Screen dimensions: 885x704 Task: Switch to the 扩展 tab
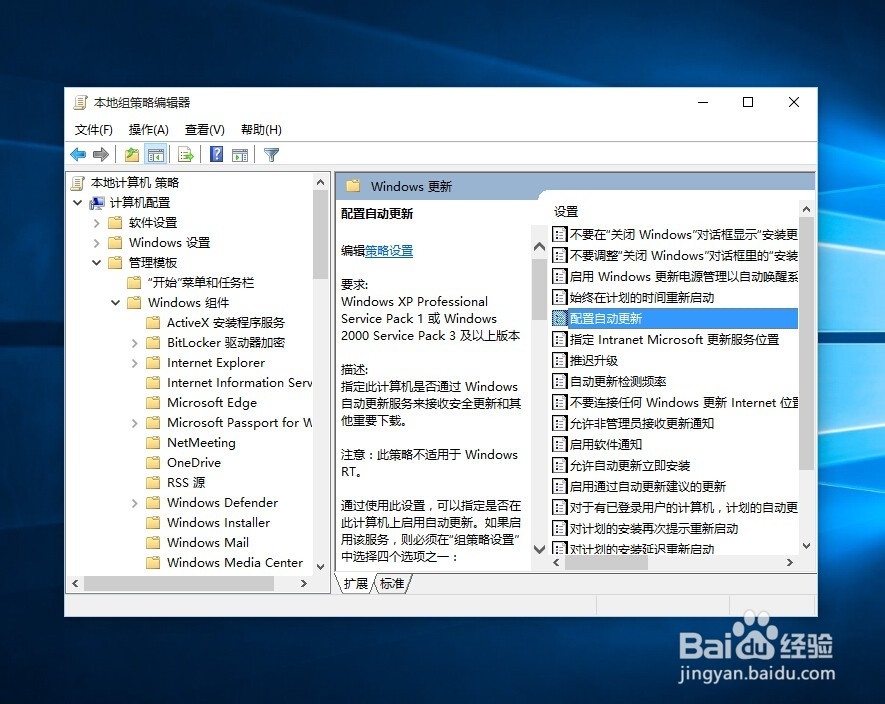(x=355, y=584)
